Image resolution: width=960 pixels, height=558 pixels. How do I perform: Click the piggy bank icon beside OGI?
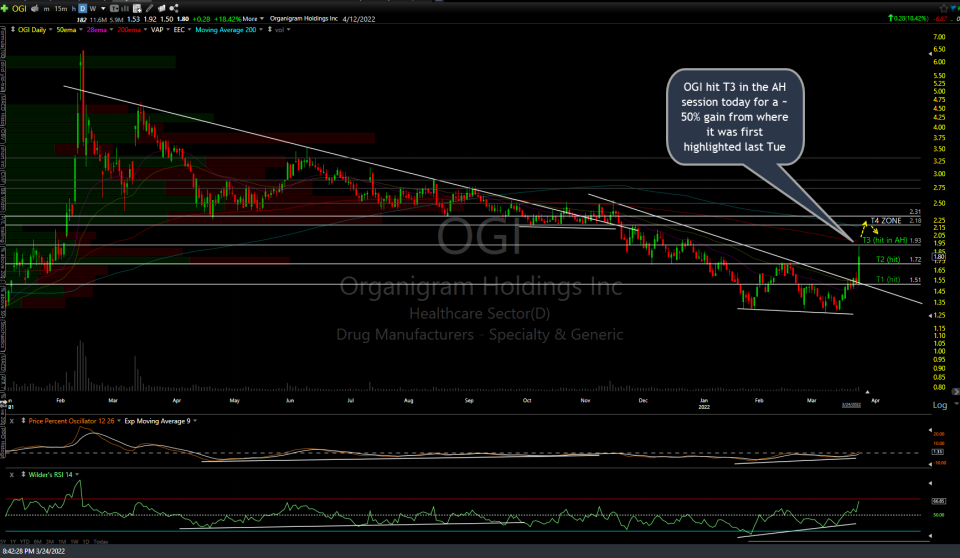point(35,9)
